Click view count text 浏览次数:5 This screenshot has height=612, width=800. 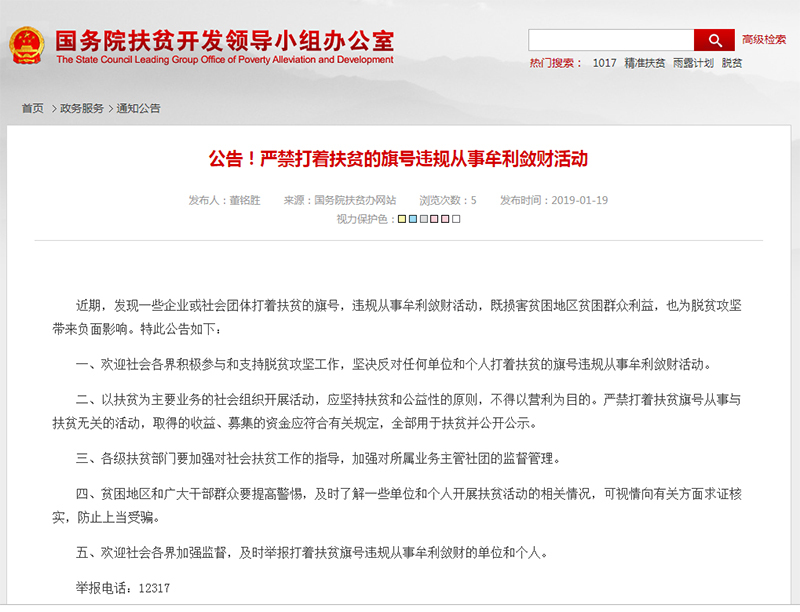click(x=448, y=200)
